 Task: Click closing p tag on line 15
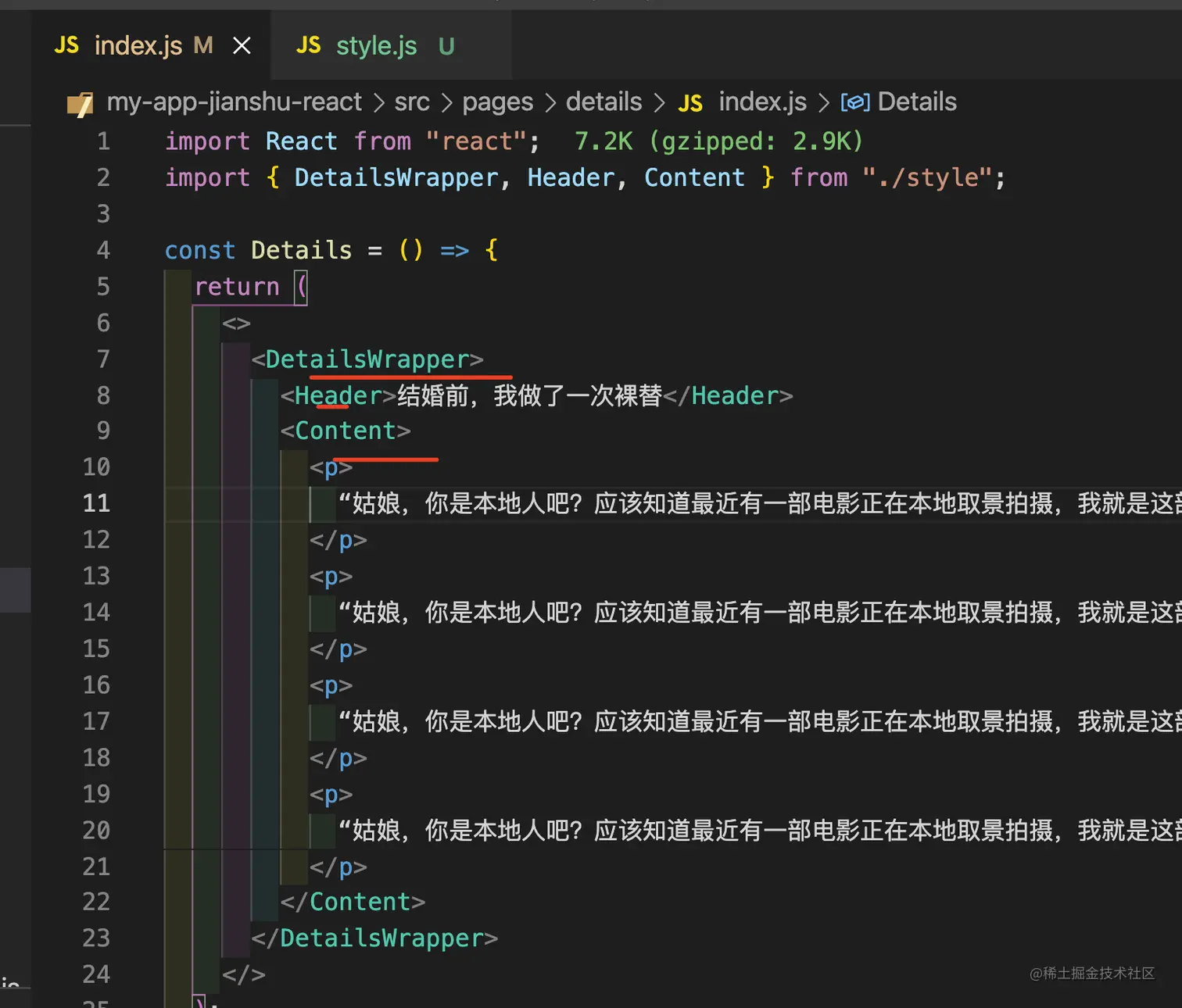tap(338, 649)
